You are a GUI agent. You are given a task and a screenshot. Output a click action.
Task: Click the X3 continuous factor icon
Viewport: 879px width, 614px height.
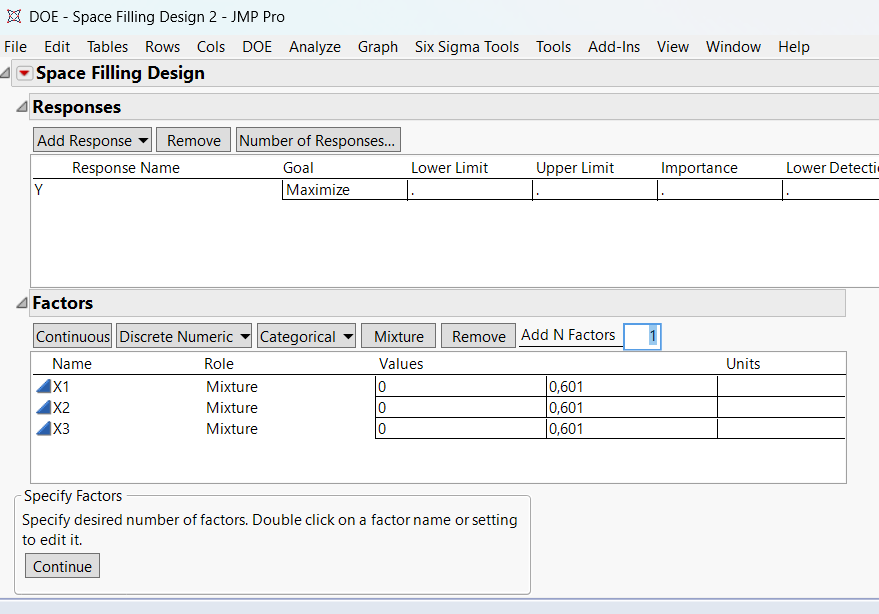click(43, 429)
